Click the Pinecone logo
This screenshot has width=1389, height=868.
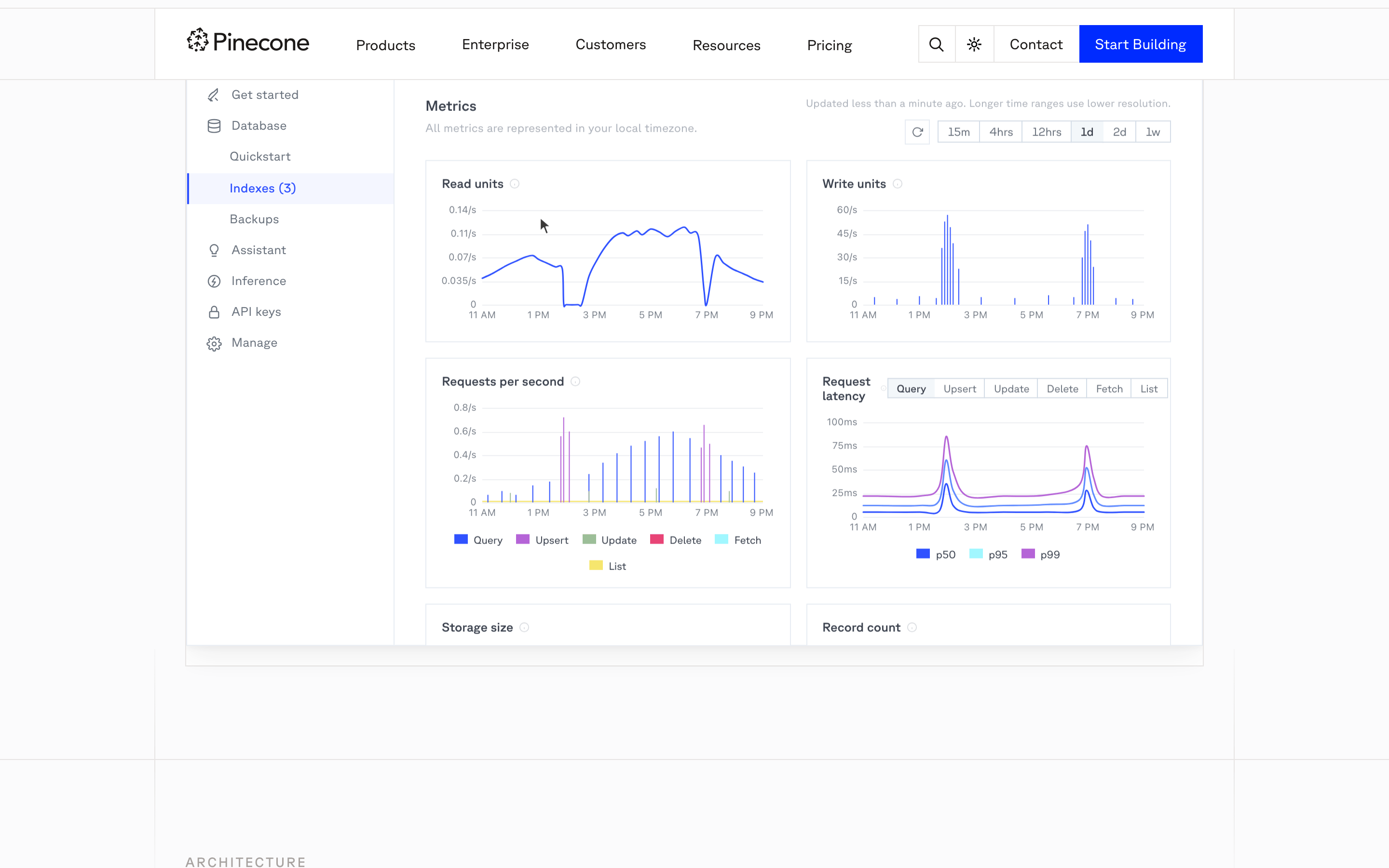pos(248,41)
